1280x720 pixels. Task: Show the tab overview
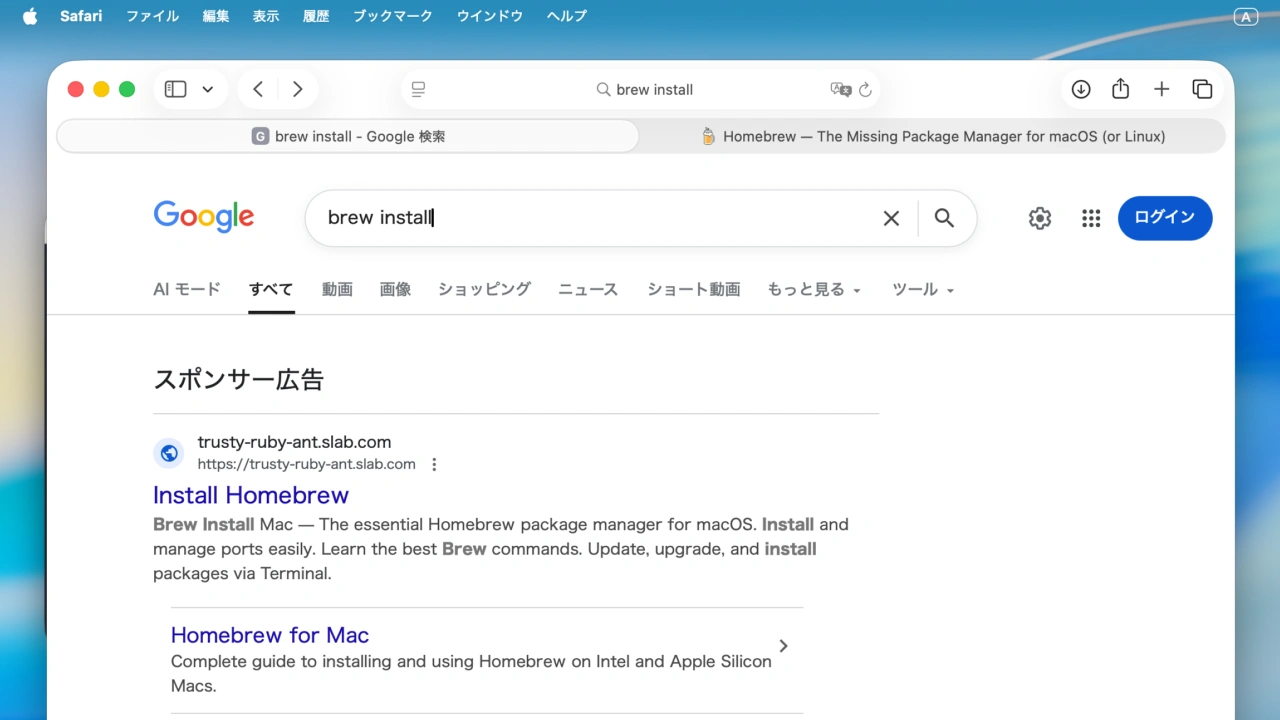point(1202,89)
